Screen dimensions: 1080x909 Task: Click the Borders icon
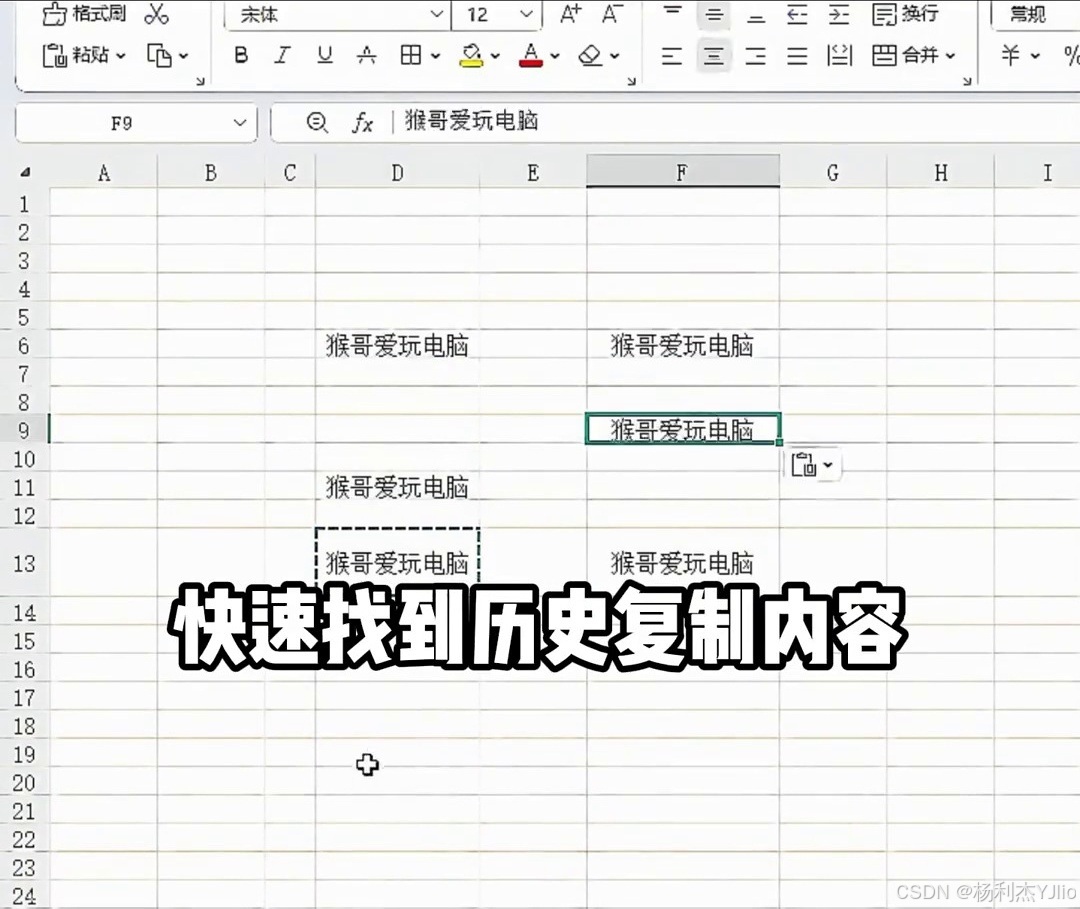(x=411, y=55)
